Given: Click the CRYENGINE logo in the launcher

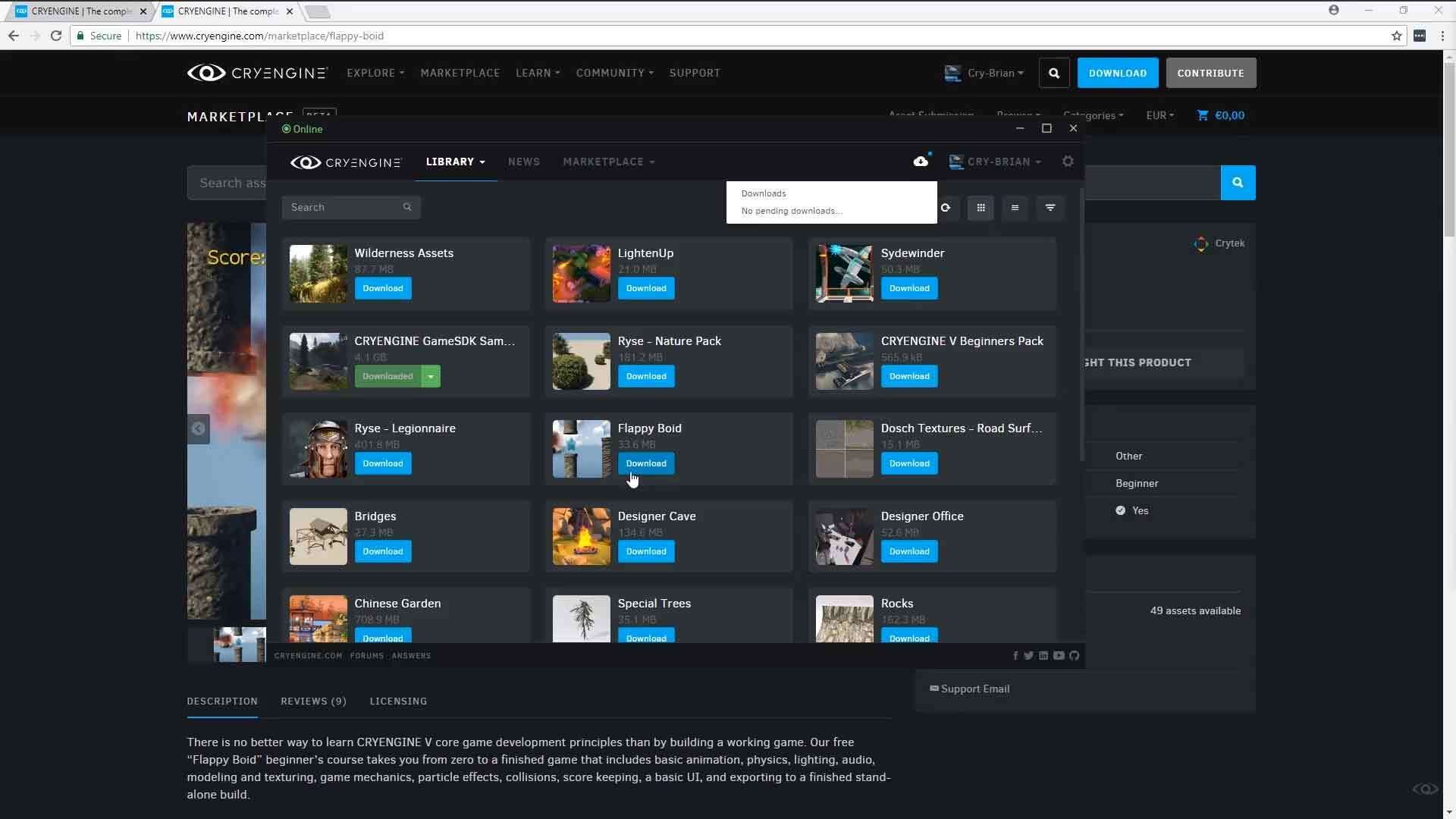Looking at the screenshot, I should tap(345, 162).
